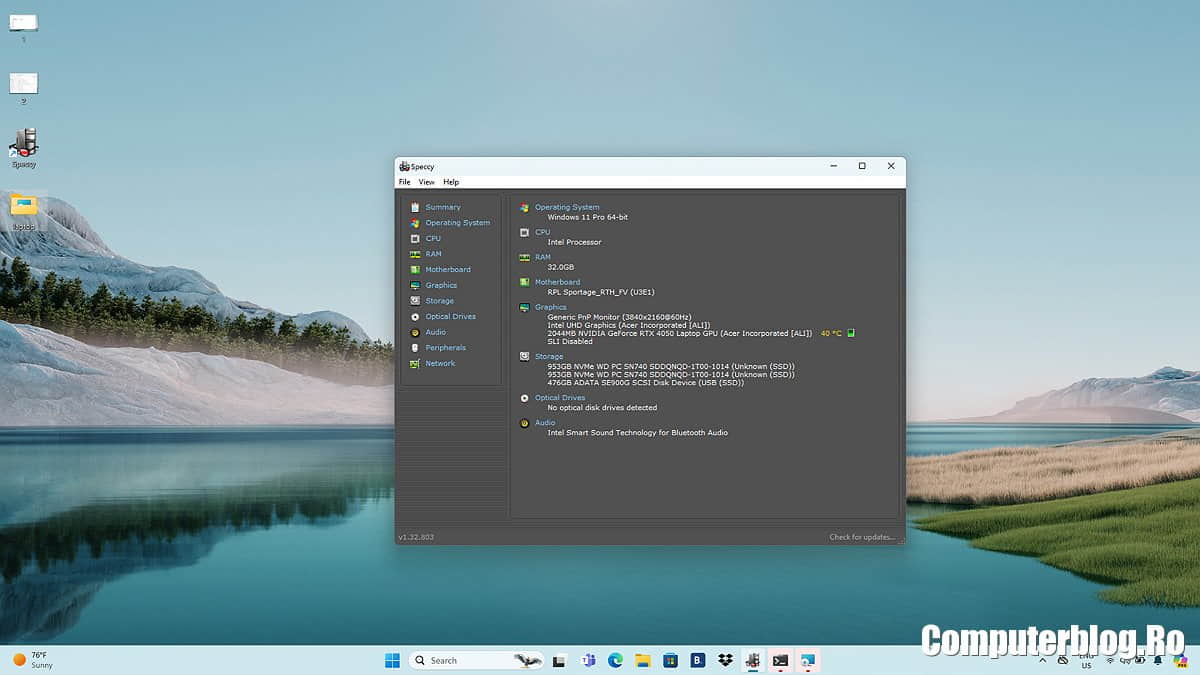Viewport: 1200px width, 675px height.
Task: Select Peripherals icon in the sidebar
Action: pyautogui.click(x=415, y=348)
